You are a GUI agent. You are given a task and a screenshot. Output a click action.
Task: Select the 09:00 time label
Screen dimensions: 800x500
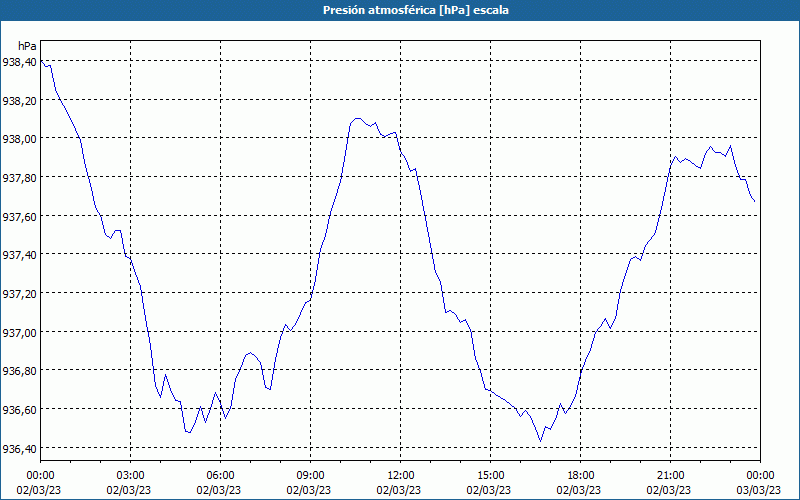click(310, 476)
